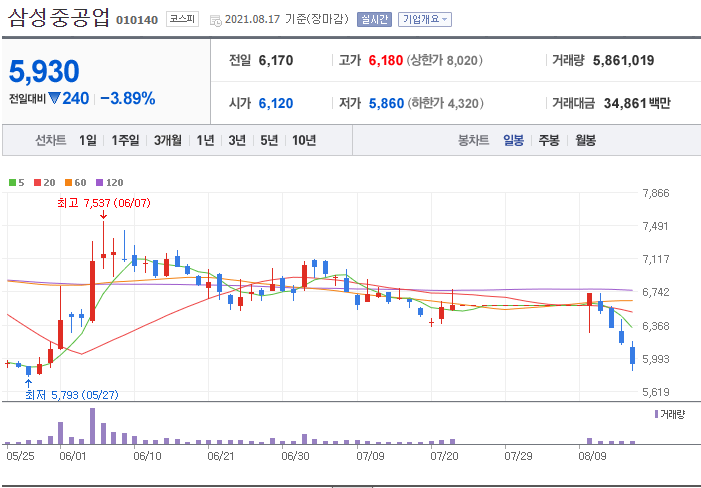Click the 06/10 date axis label
Image resolution: width=701 pixels, height=488 pixels.
click(x=147, y=457)
